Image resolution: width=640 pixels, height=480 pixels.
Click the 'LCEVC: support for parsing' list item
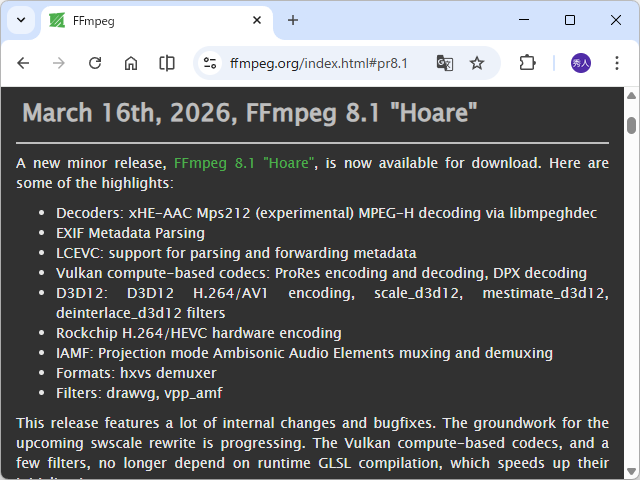(x=236, y=253)
